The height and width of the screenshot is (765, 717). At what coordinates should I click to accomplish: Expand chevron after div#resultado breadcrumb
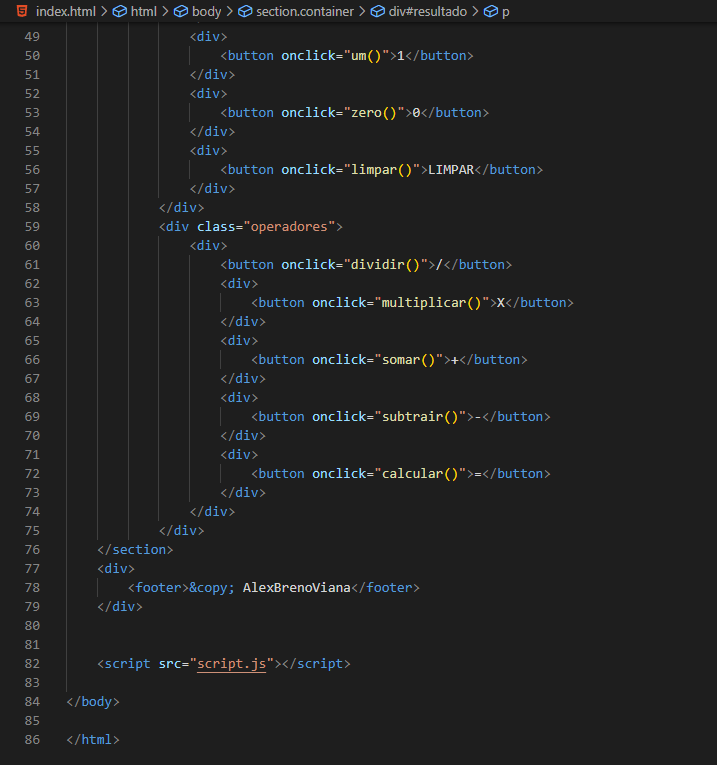coord(475,11)
